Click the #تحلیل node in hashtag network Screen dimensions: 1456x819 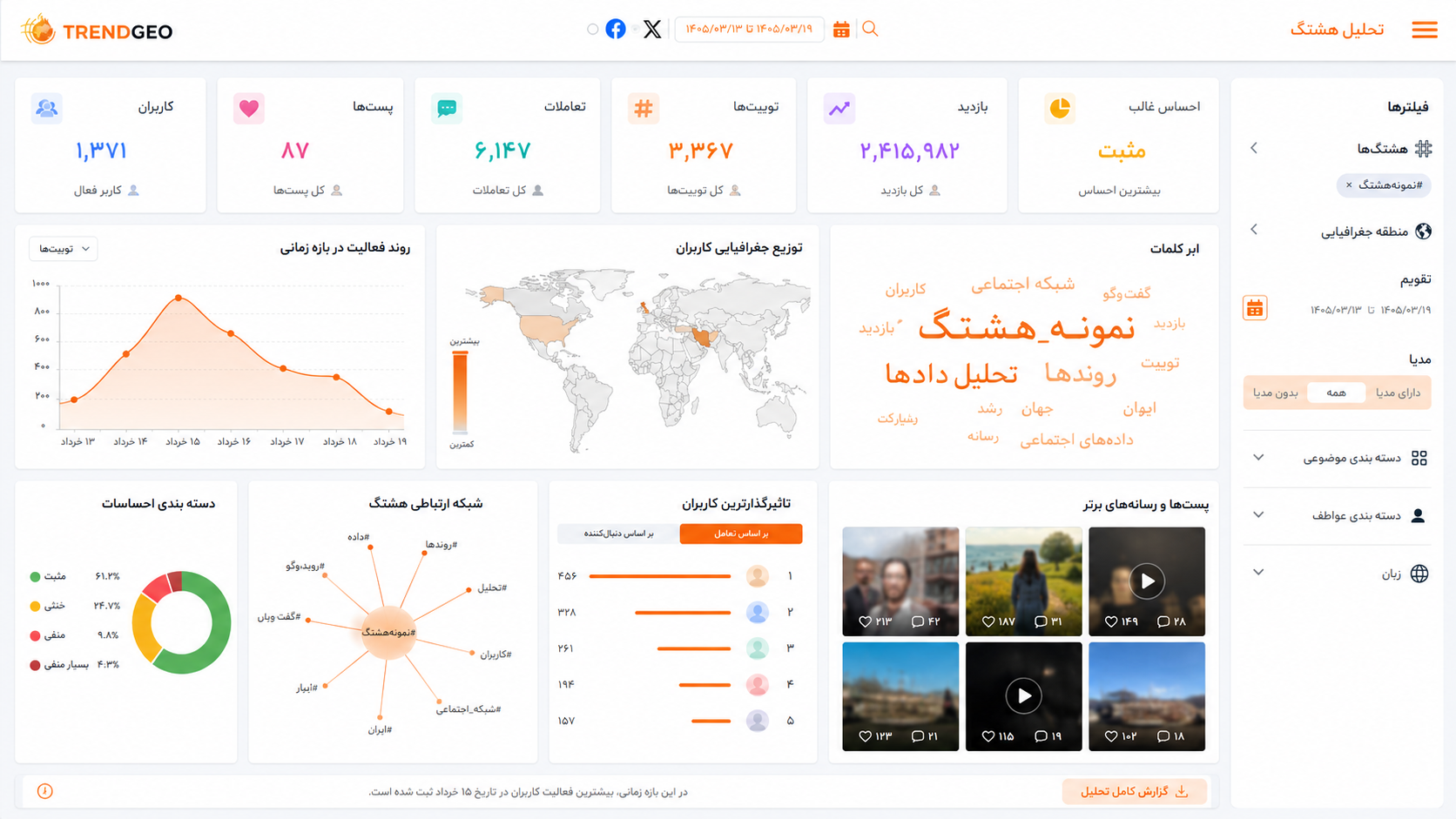(468, 589)
